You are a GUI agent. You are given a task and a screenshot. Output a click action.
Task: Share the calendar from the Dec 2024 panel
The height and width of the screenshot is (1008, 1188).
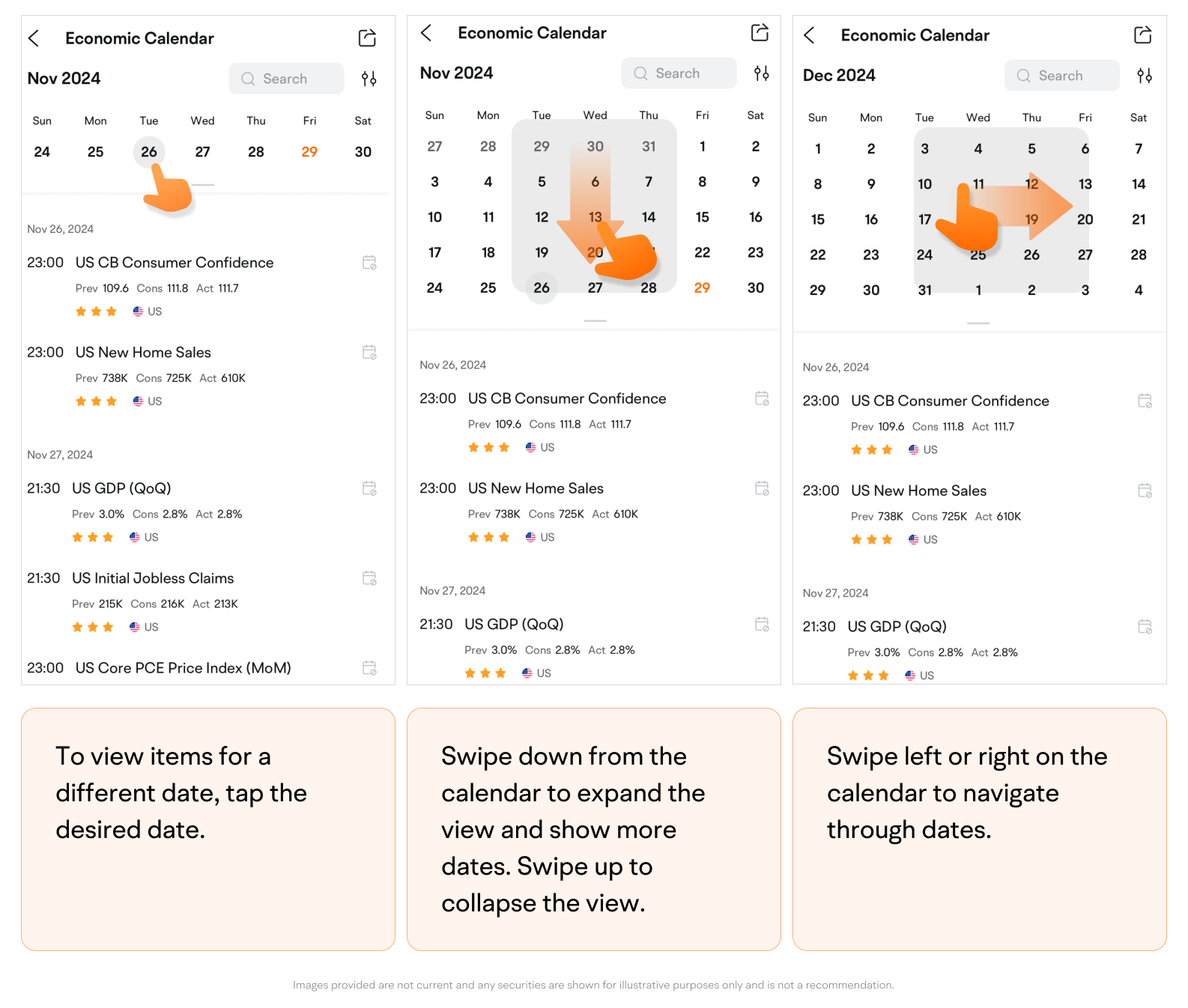click(1142, 35)
